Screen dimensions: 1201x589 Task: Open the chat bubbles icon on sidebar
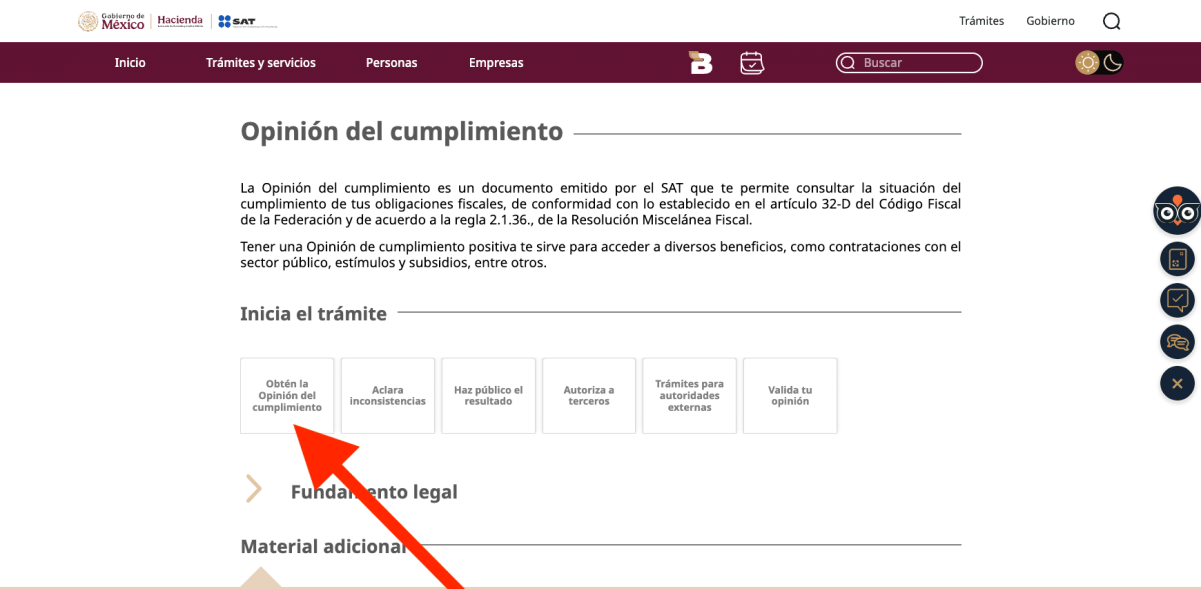coord(1177,342)
